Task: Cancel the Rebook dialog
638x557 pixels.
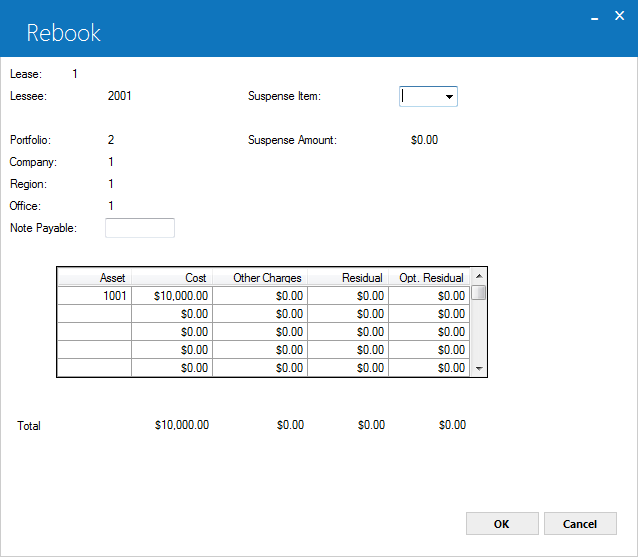Action: (580, 524)
